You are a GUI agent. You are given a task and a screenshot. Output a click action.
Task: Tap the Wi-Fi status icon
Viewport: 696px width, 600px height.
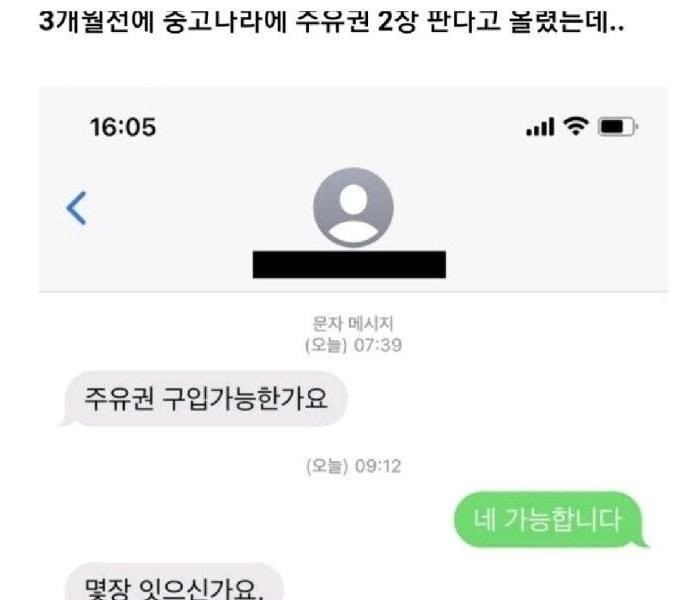pos(576,126)
